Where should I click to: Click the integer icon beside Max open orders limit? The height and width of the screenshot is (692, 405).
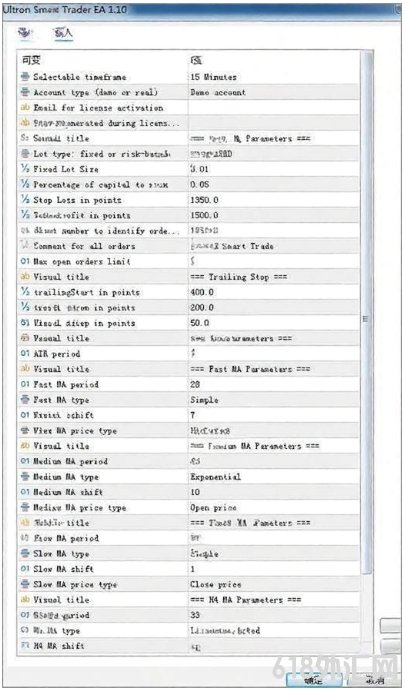click(25, 261)
